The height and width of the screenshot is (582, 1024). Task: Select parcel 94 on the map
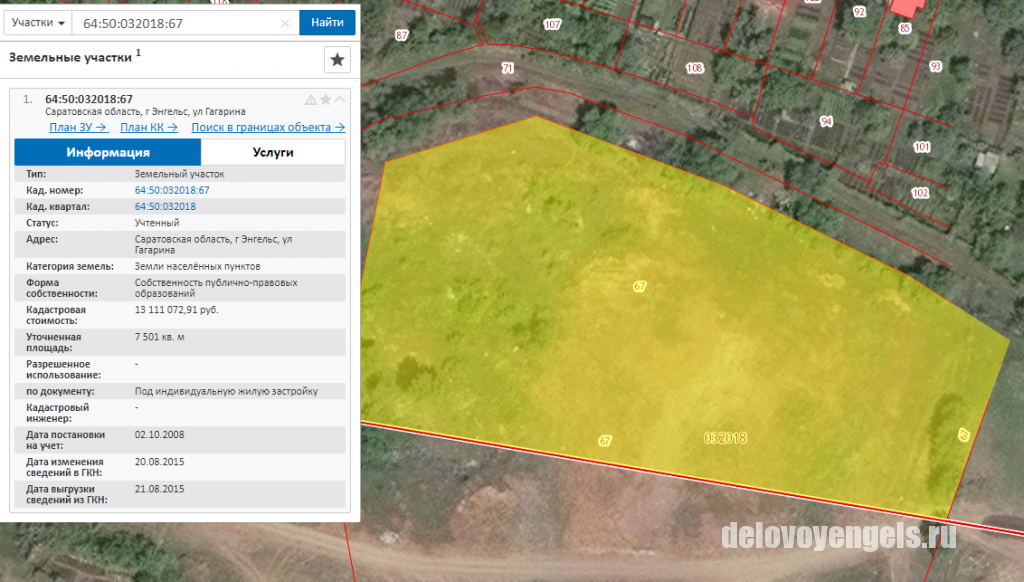(826, 121)
